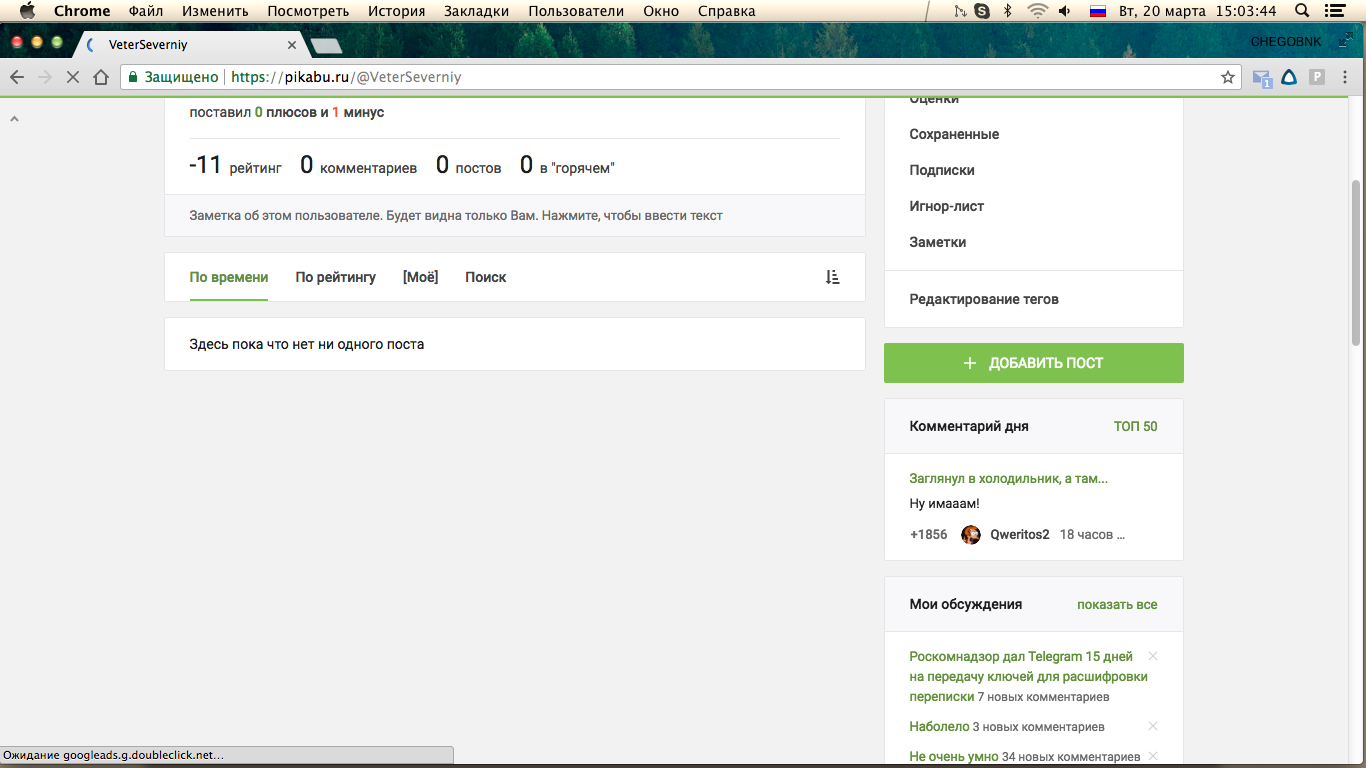Open the Russian flag input source menu
This screenshot has width=1366, height=768.
(x=1098, y=11)
